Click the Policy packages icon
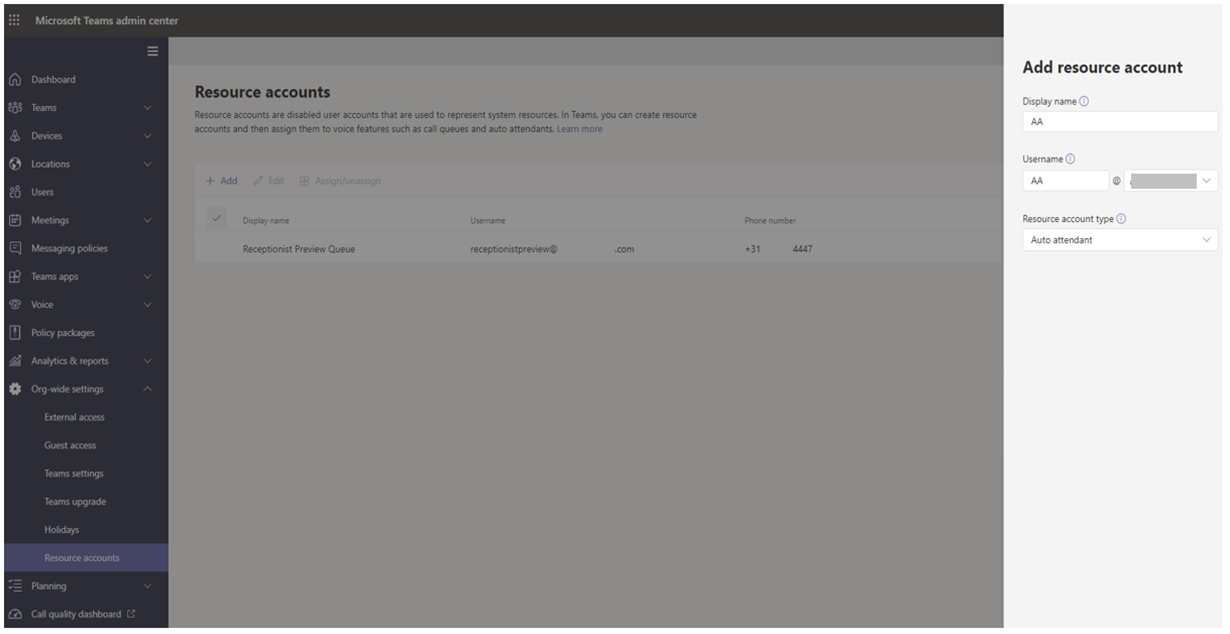Viewport: 1230px width, 634px height. tap(15, 333)
